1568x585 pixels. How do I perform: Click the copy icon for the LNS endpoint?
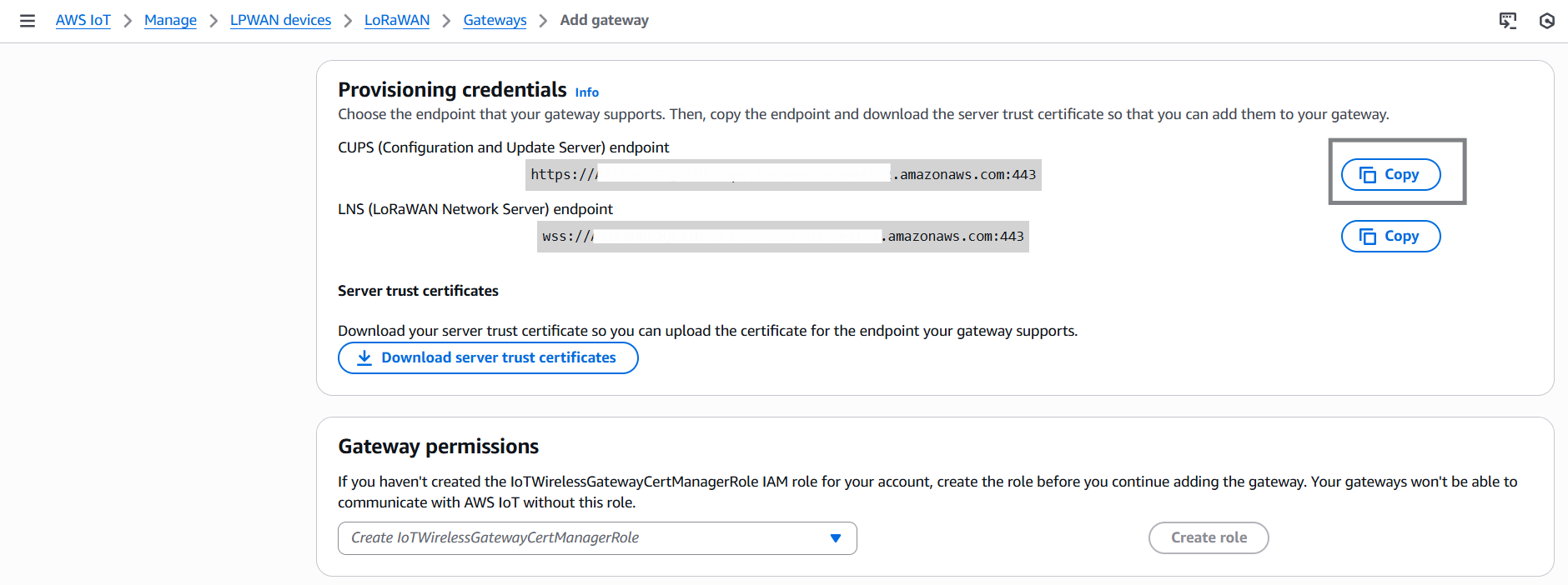(1369, 236)
